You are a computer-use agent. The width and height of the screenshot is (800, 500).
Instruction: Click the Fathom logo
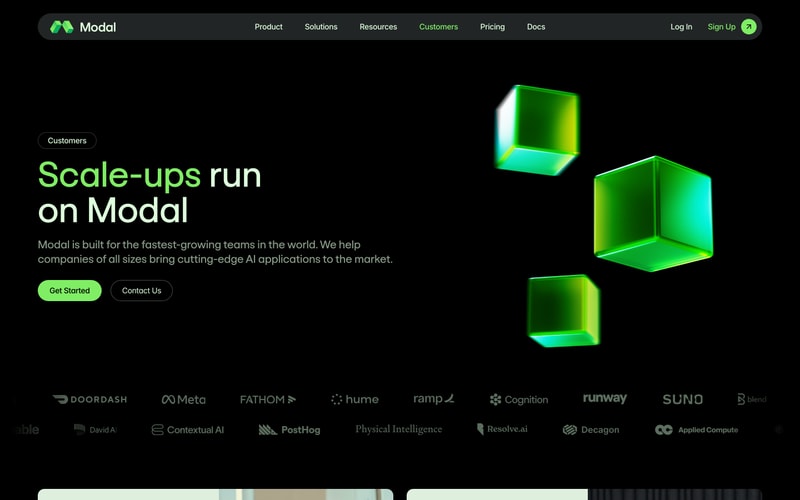[268, 399]
